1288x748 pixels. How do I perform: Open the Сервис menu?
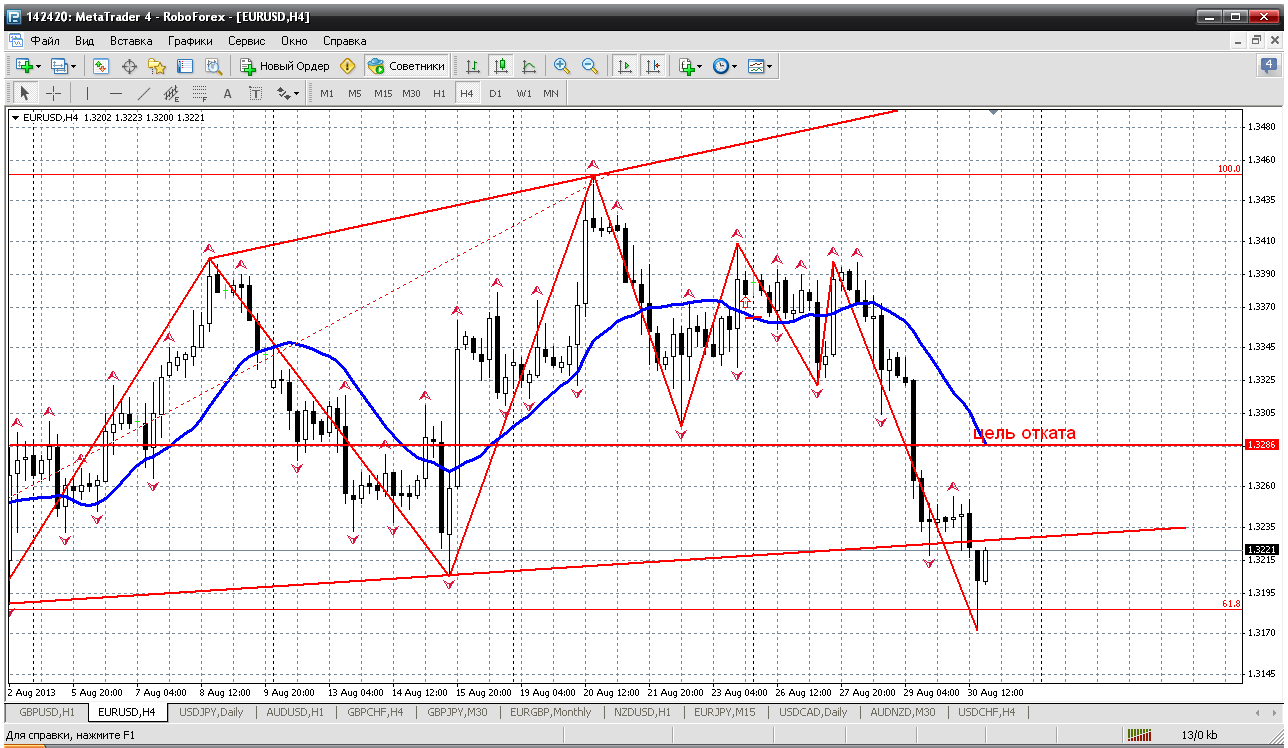[x=246, y=41]
